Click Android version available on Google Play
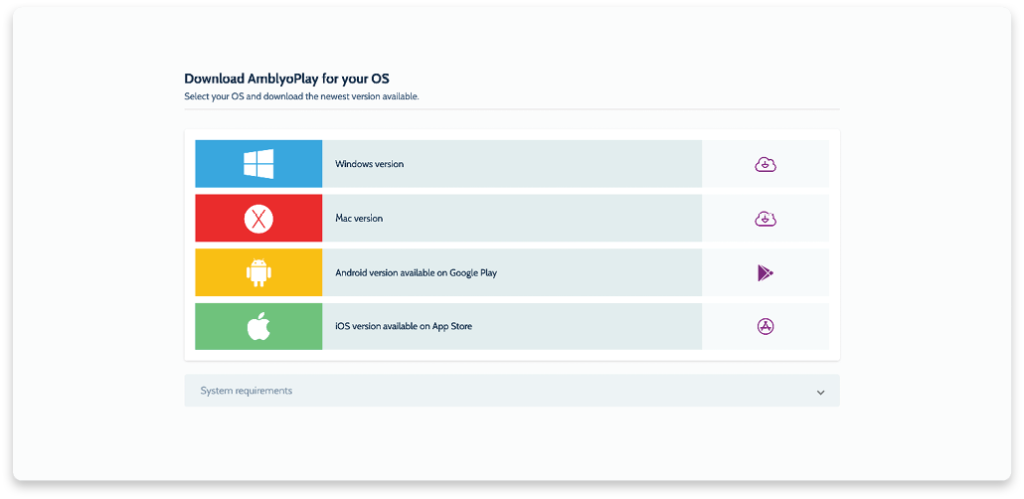This screenshot has height=499, width=1024. 416,273
